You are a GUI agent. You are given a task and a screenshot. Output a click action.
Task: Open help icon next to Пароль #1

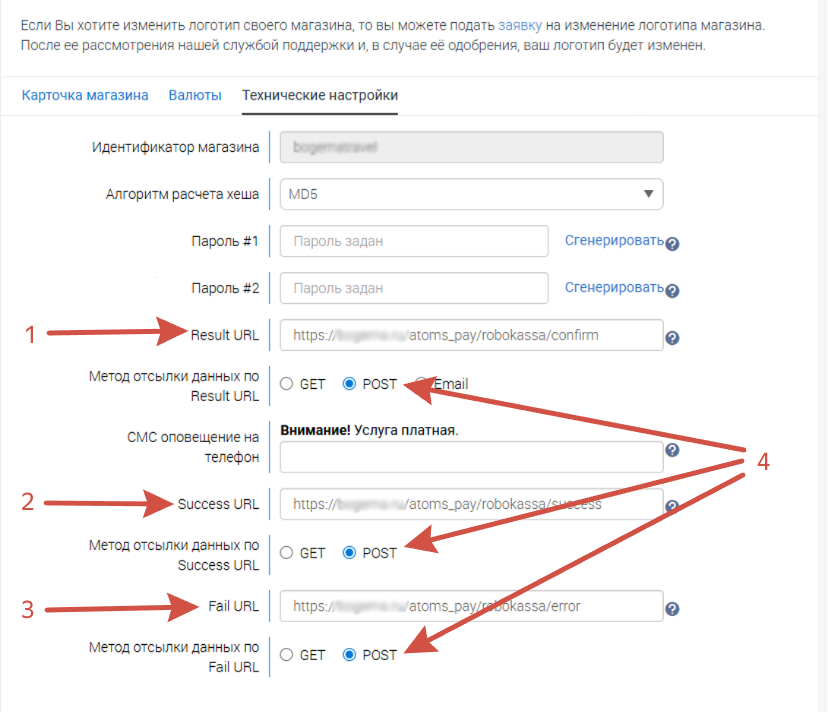pyautogui.click(x=672, y=244)
